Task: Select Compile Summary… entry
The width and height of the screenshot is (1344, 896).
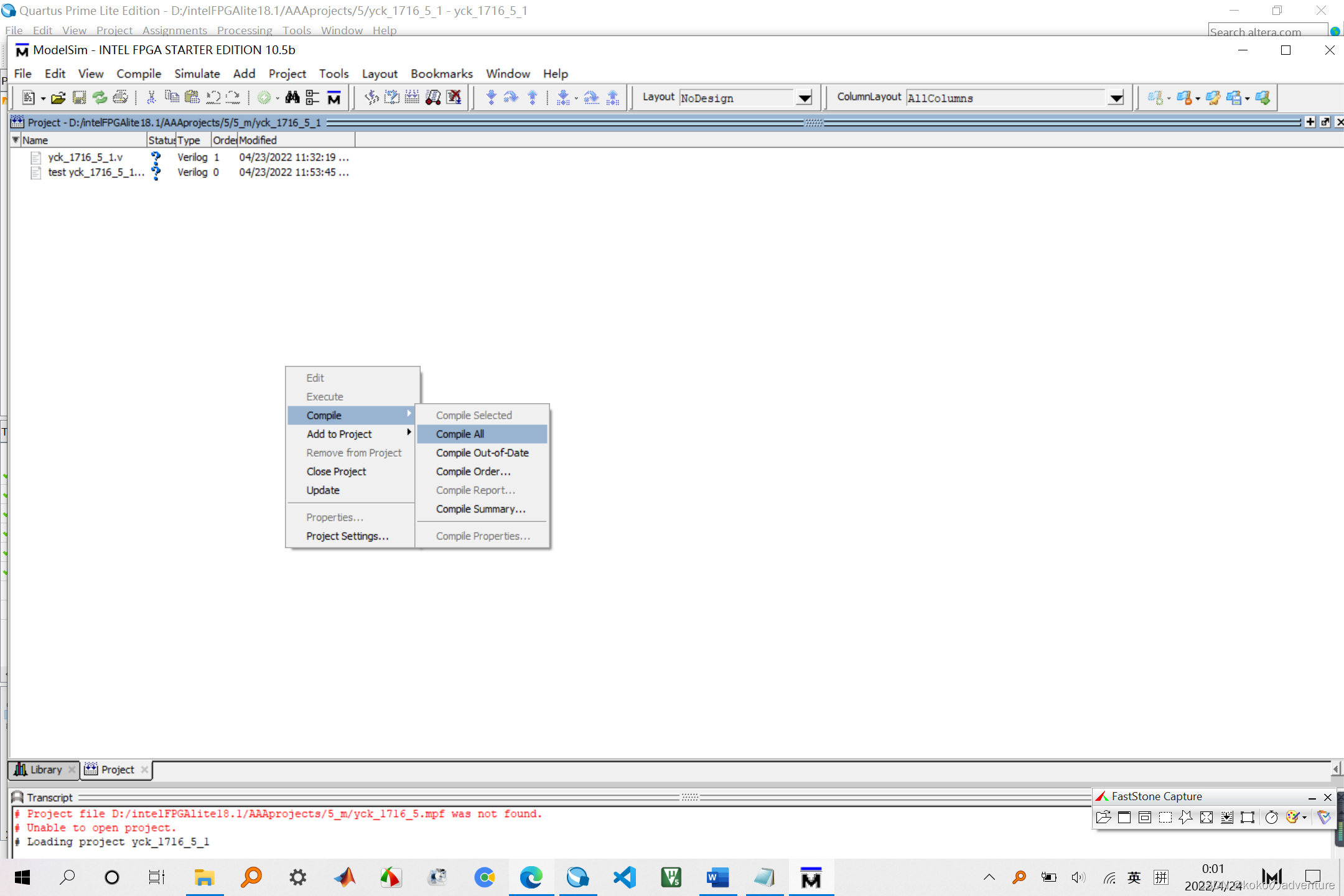Action: coord(482,508)
